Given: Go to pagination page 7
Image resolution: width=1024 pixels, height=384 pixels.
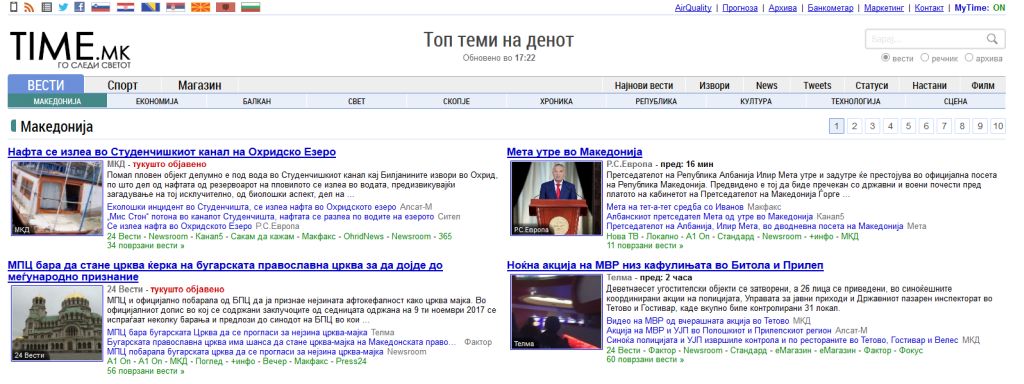Looking at the screenshot, I should [x=944, y=126].
